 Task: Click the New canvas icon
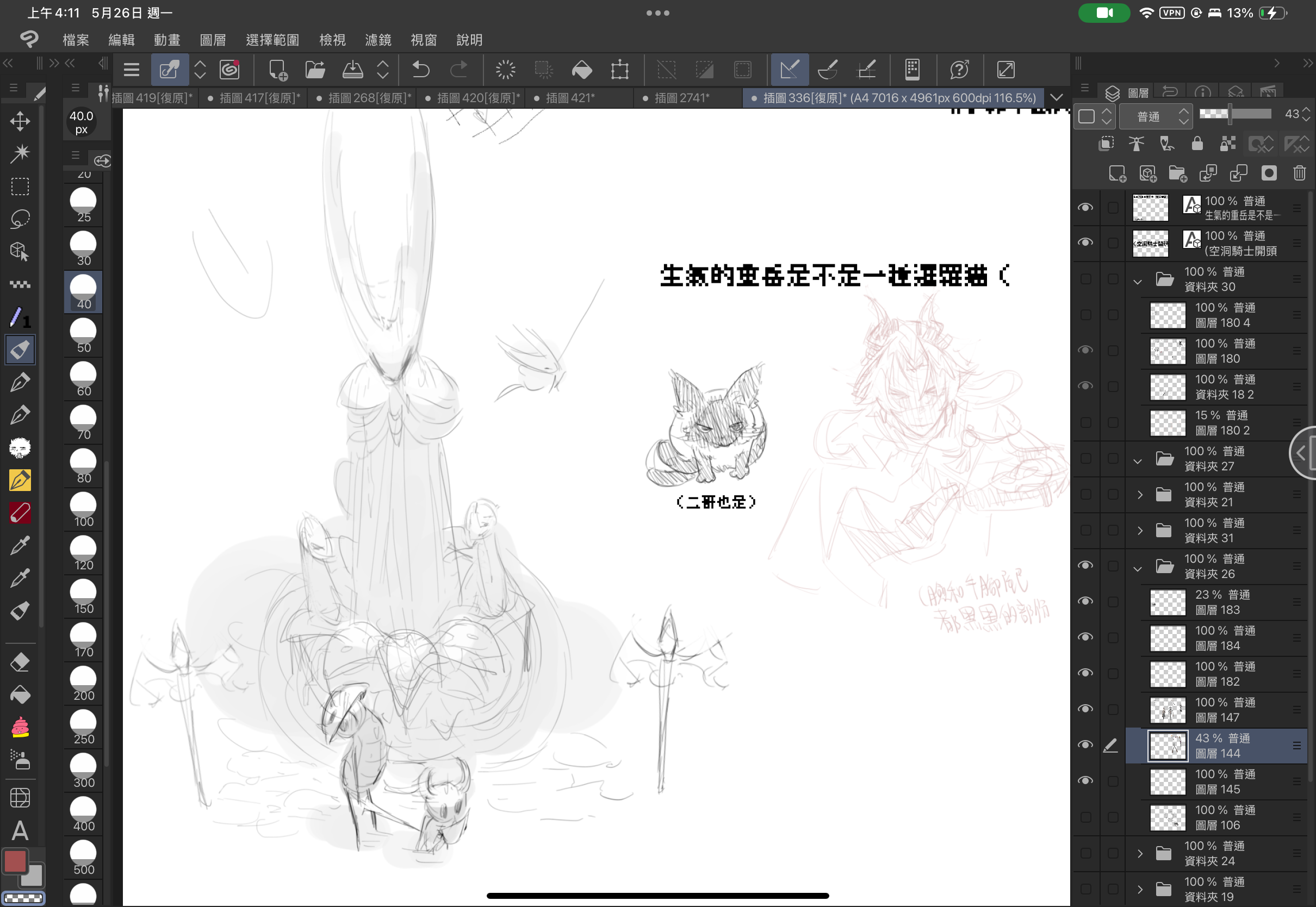(x=278, y=70)
